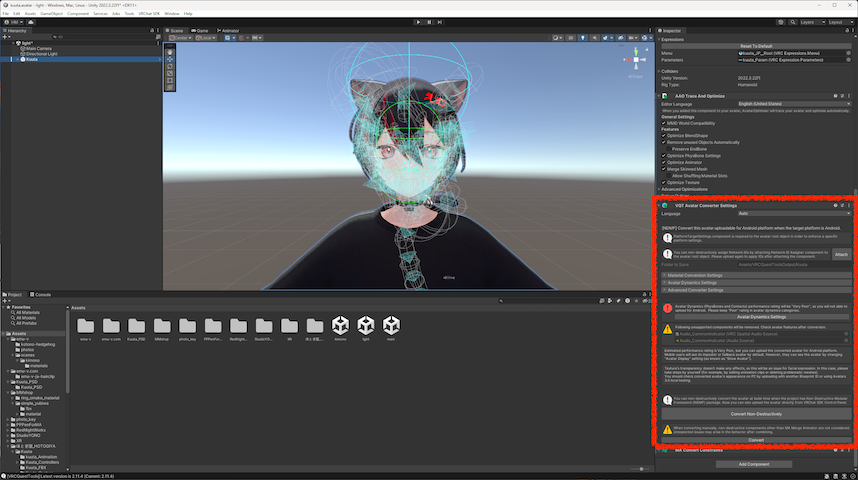The height and width of the screenshot is (480, 858).
Task: Toggle the MMD World Compatibility checkbox
Action: point(663,122)
